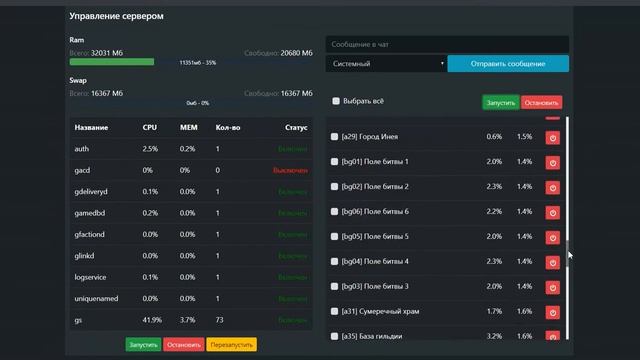The image size is (640, 360).
Task: Click the Управление сервером heading
Action: tap(116, 16)
